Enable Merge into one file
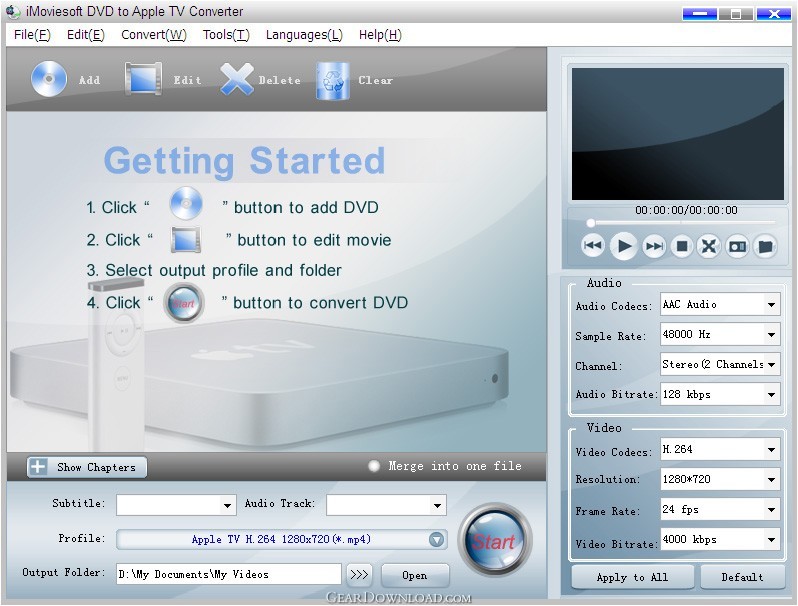 [374, 466]
